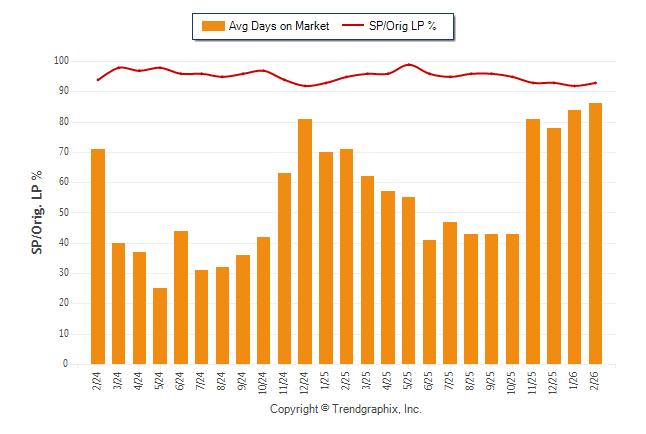Viewport: 646px width, 434px height.
Task: Click the 12/24 orange bar
Action: click(x=305, y=241)
